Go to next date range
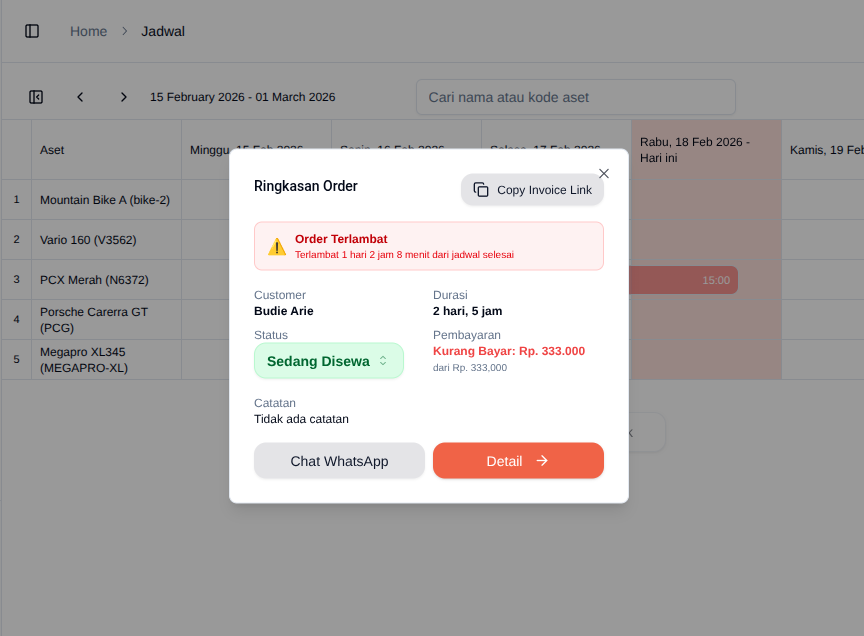Image resolution: width=864 pixels, height=636 pixels. pyautogui.click(x=124, y=97)
